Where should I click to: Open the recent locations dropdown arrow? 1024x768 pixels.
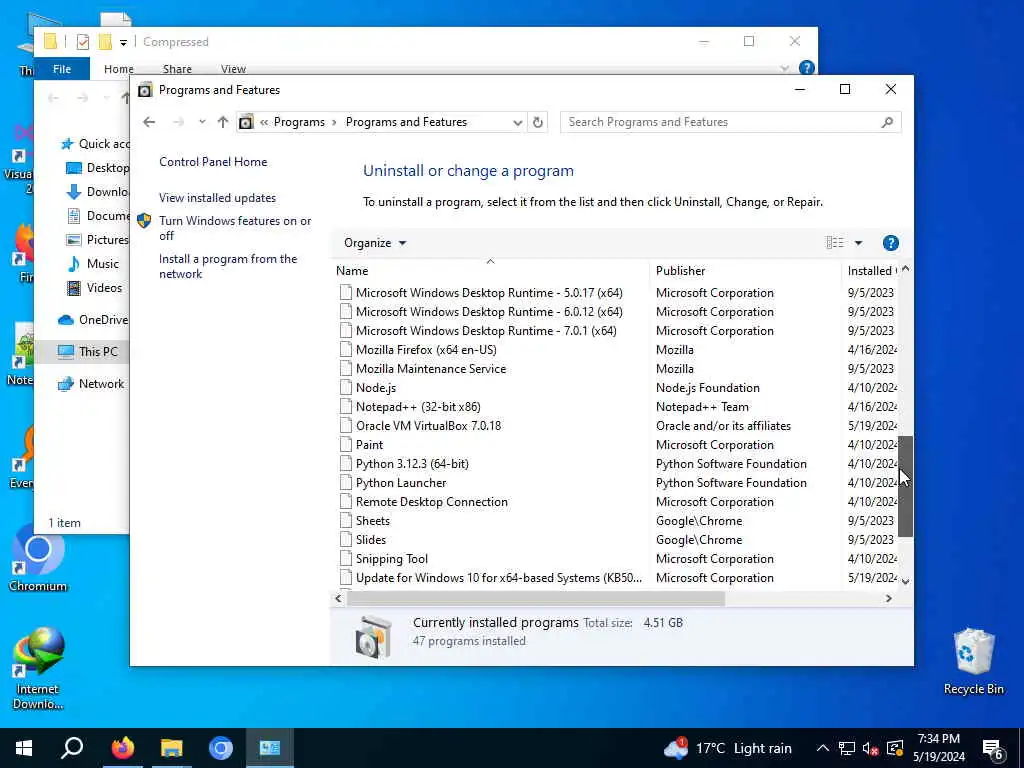(x=202, y=122)
